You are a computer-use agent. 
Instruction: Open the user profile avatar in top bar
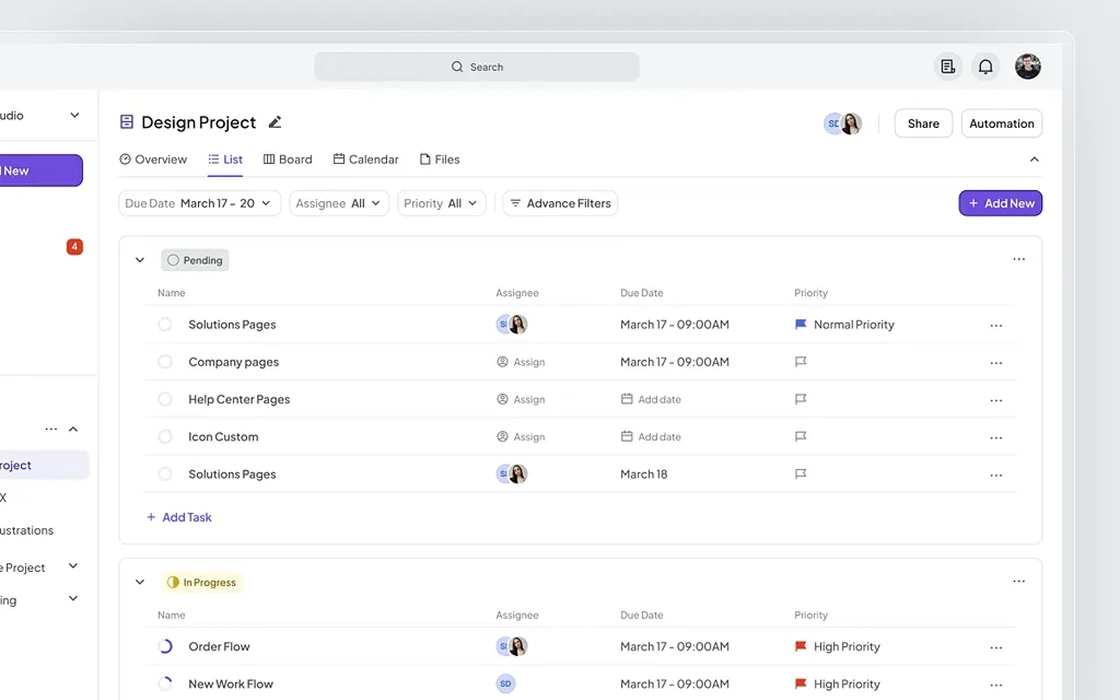[x=1028, y=66]
